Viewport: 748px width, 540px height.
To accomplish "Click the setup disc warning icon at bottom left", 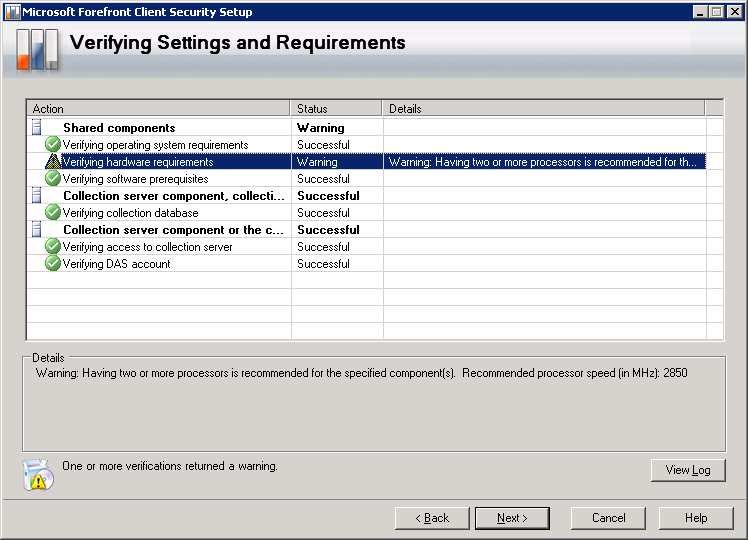I will coord(38,475).
